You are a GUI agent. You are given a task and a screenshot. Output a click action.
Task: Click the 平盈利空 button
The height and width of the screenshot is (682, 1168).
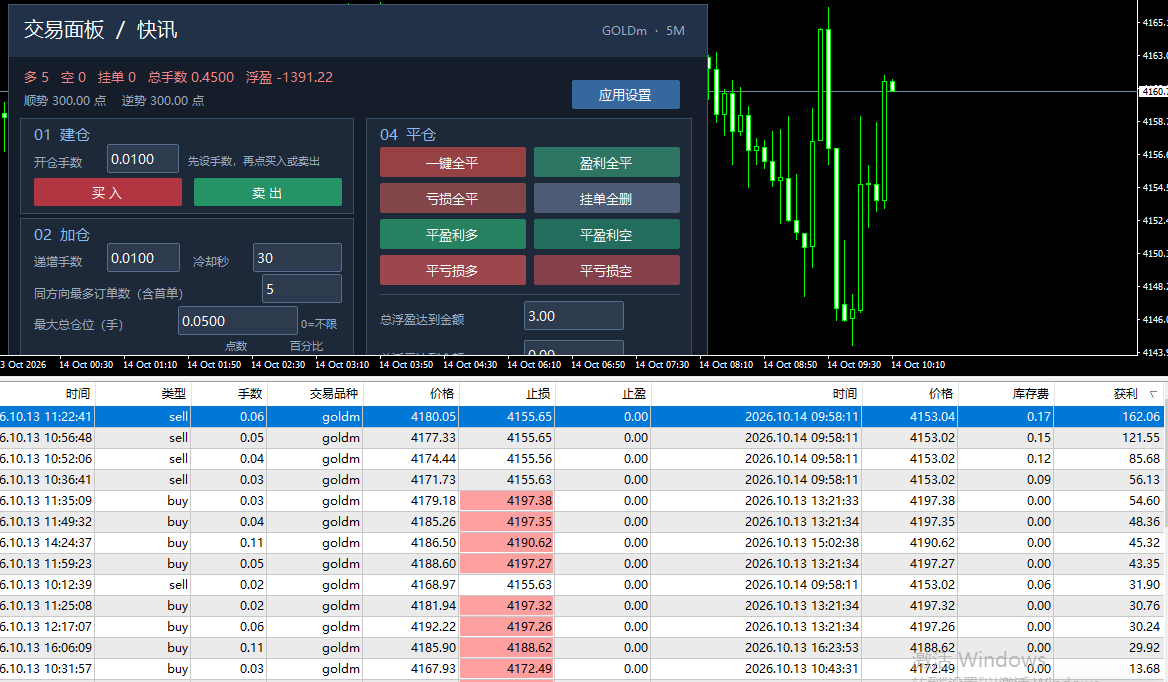coord(606,235)
